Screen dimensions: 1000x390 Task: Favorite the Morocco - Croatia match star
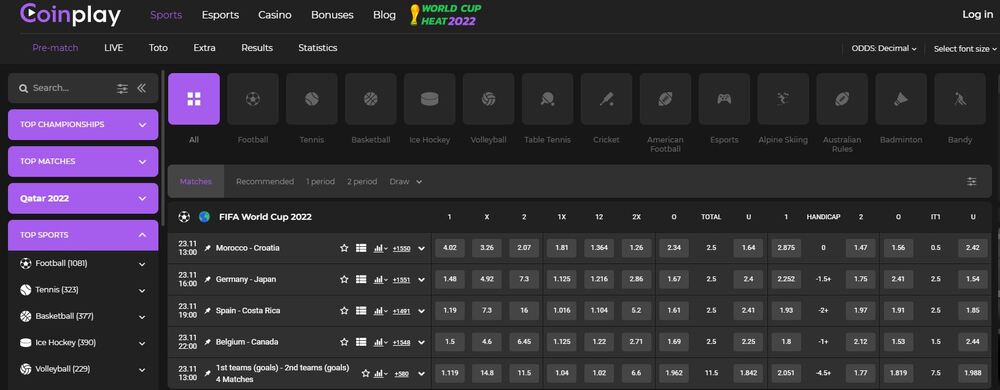coord(344,248)
